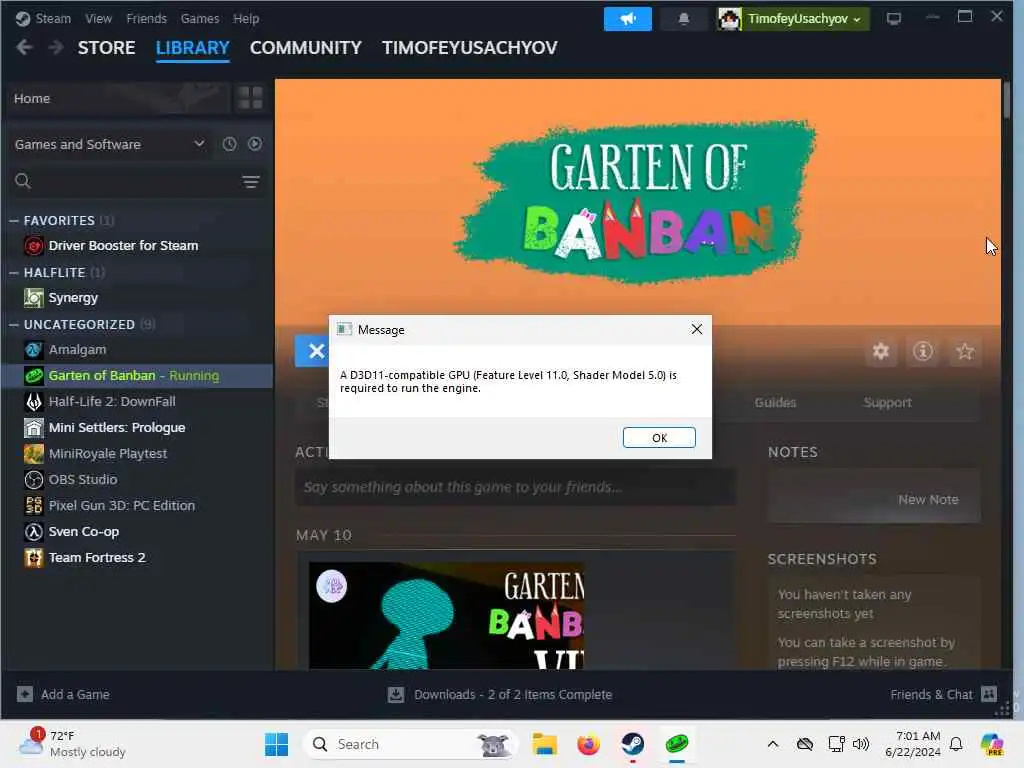The height and width of the screenshot is (768, 1024).
Task: Click the Add a Game plus icon
Action: 25,694
